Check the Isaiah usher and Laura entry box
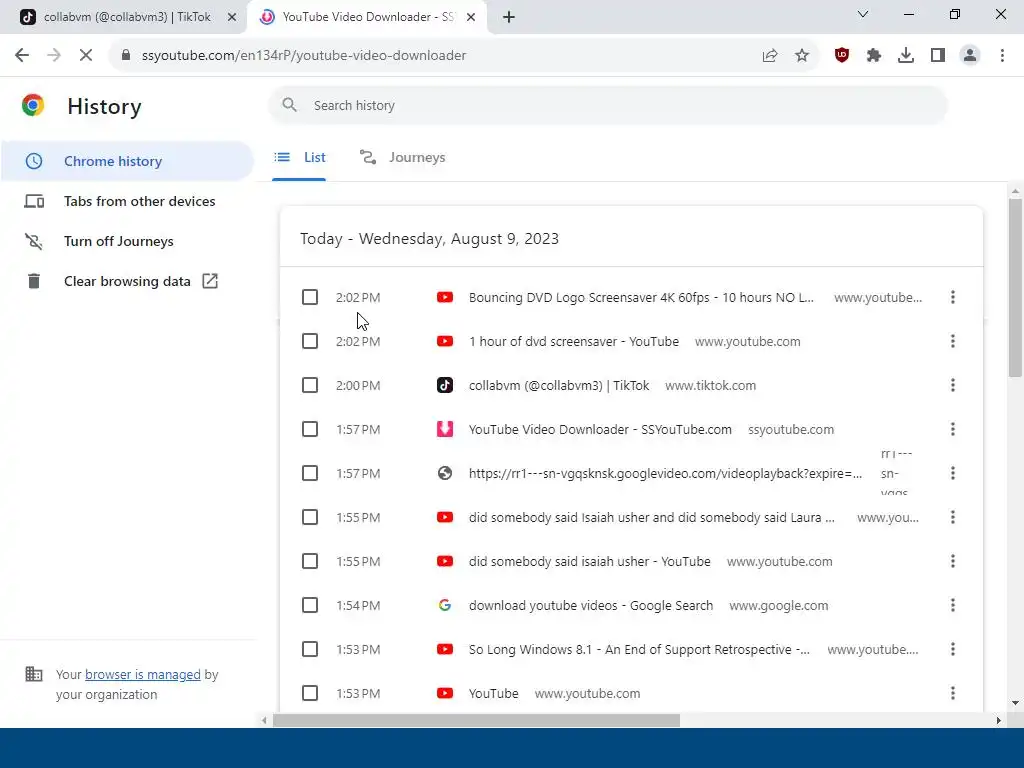Screen dimensions: 1024x768 pos(310,517)
